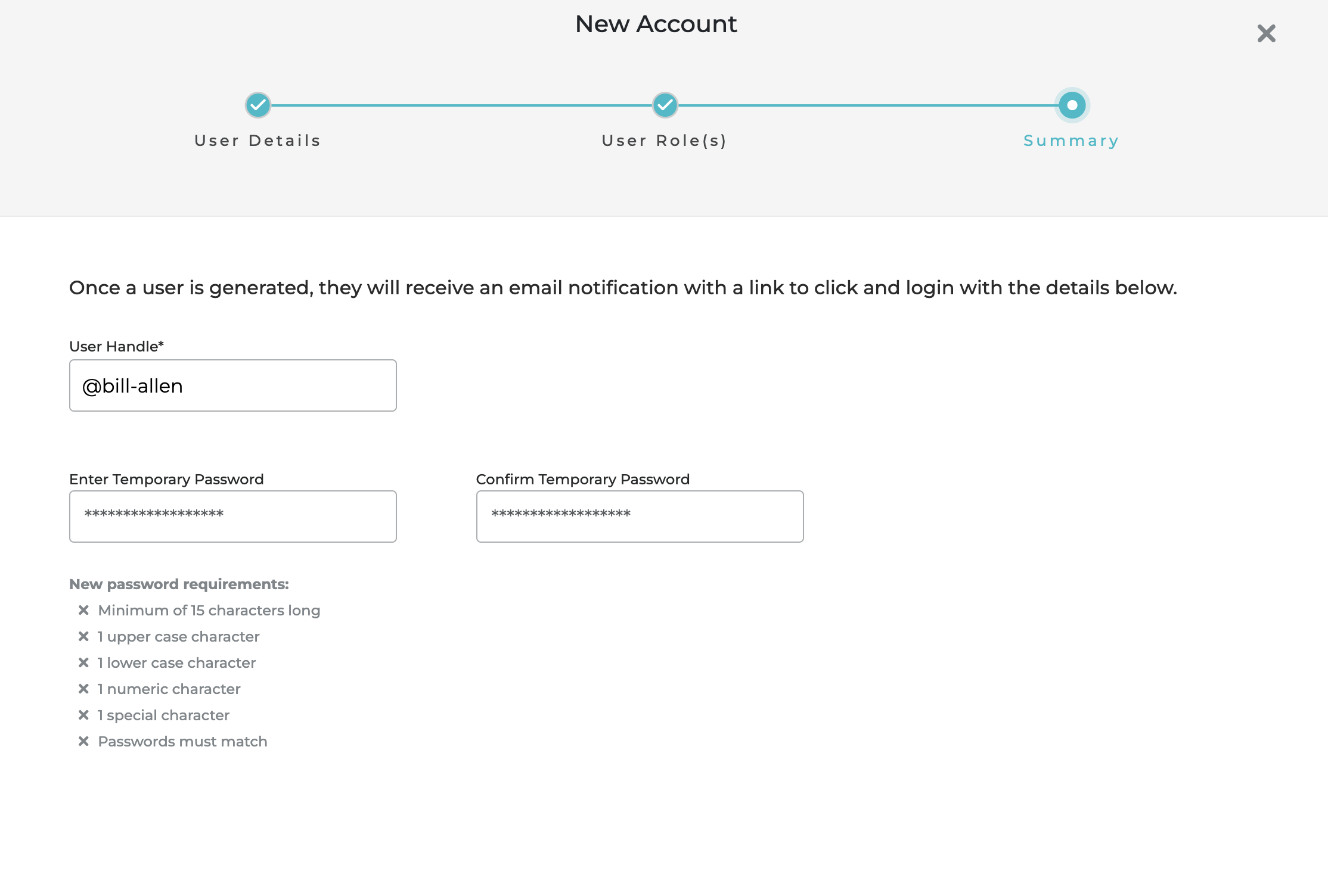The width and height of the screenshot is (1328, 896).
Task: Close the New Account dialog
Action: point(1266,33)
